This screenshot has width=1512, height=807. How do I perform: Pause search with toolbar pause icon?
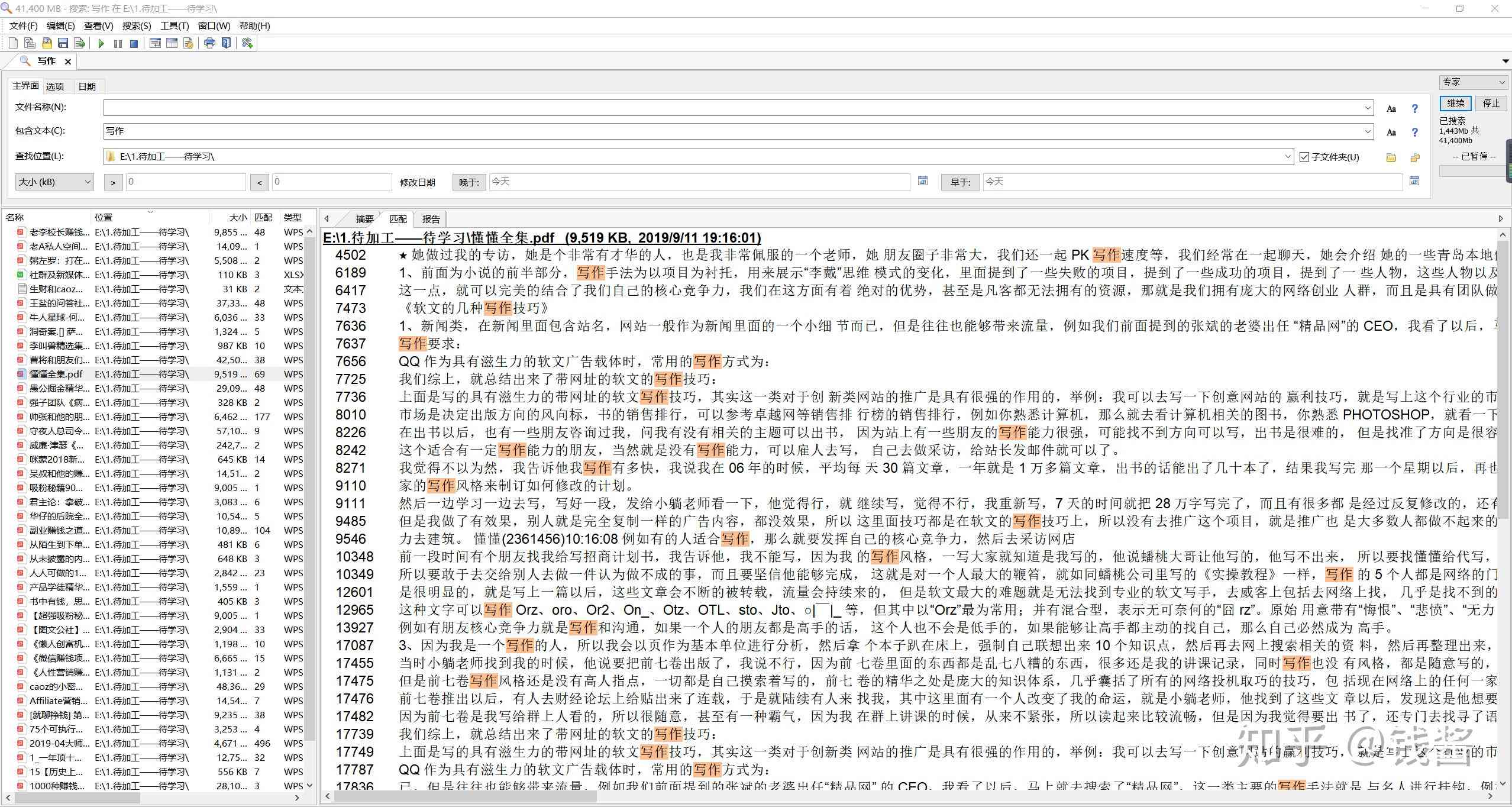[x=118, y=43]
